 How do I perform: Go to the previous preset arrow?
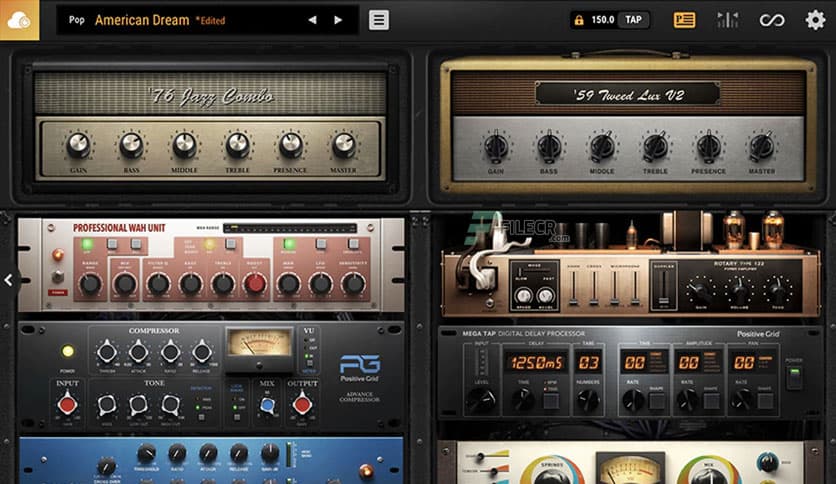[x=312, y=20]
